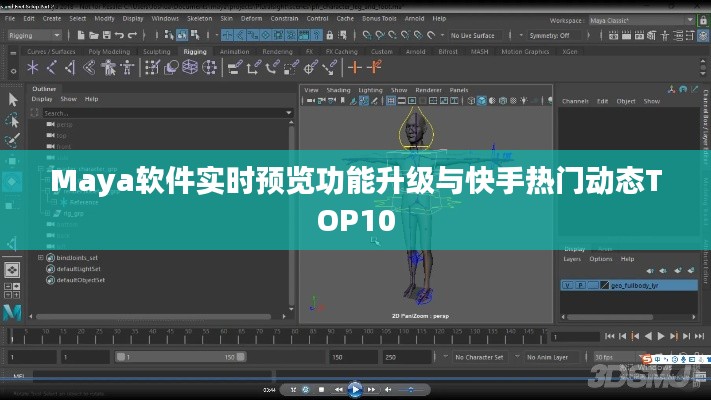Select the Lasso Select tool in toolbox

[x=12, y=120]
